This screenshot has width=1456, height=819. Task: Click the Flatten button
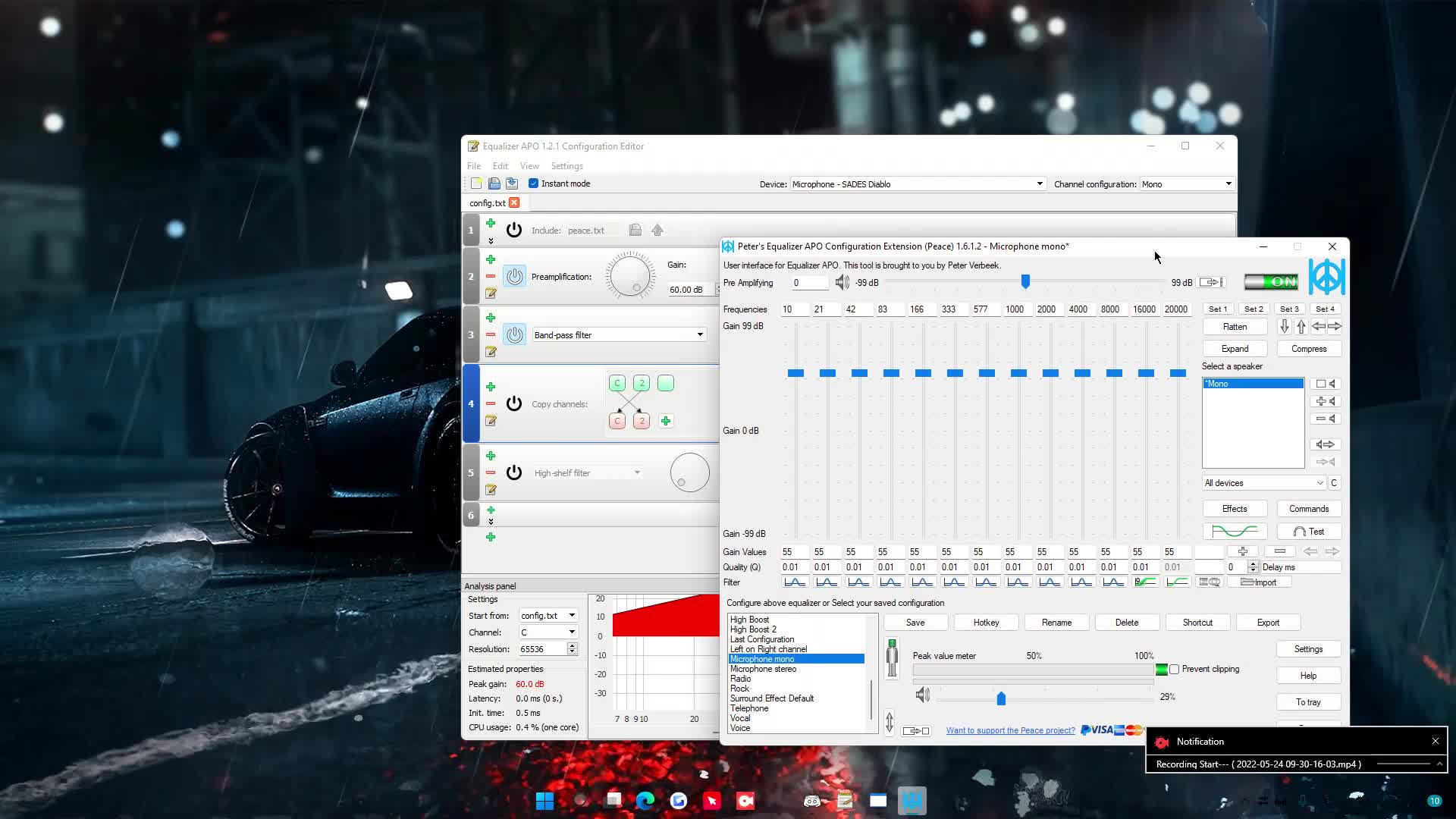[x=1235, y=326]
